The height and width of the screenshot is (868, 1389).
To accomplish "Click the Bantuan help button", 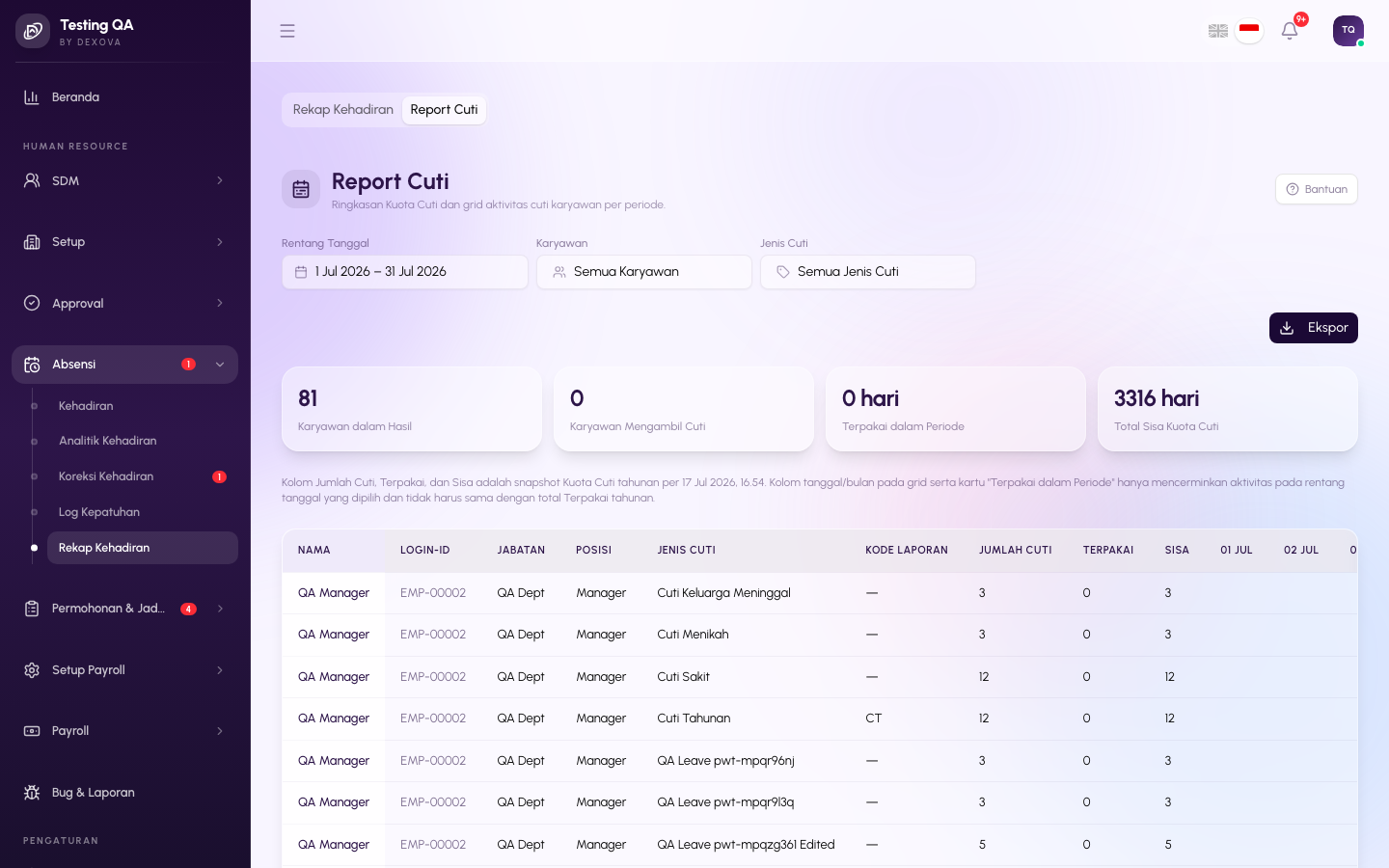I will click(x=1317, y=189).
